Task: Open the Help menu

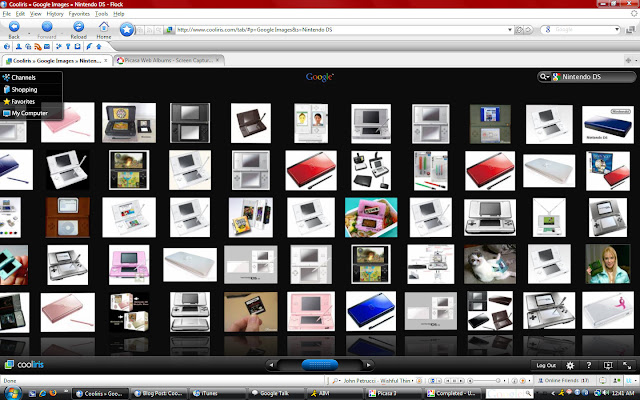Action: point(119,13)
